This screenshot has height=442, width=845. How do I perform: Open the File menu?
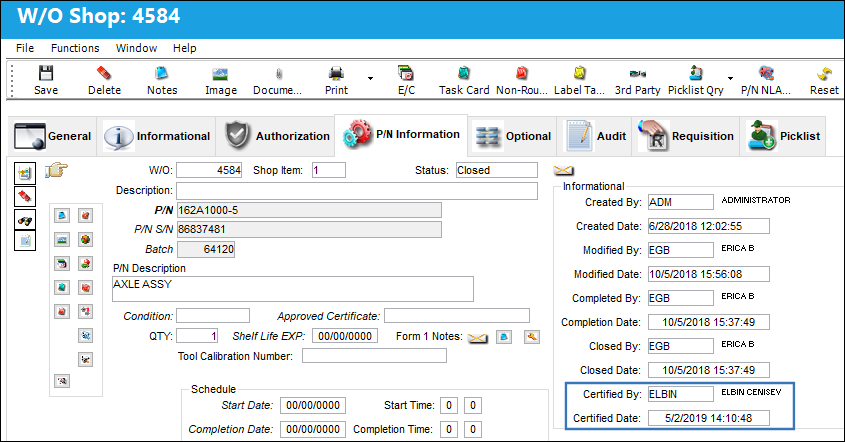[25, 48]
